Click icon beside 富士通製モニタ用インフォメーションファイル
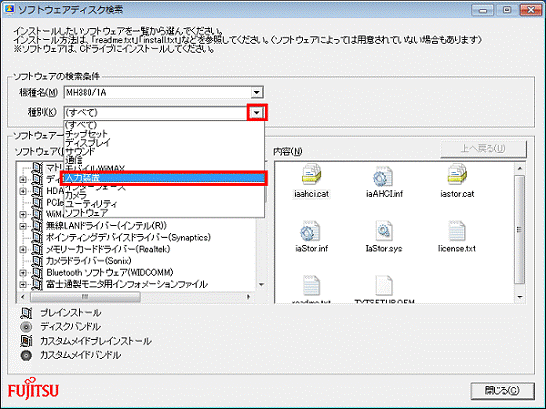Screen dimensions: 546x409 pos(37,284)
